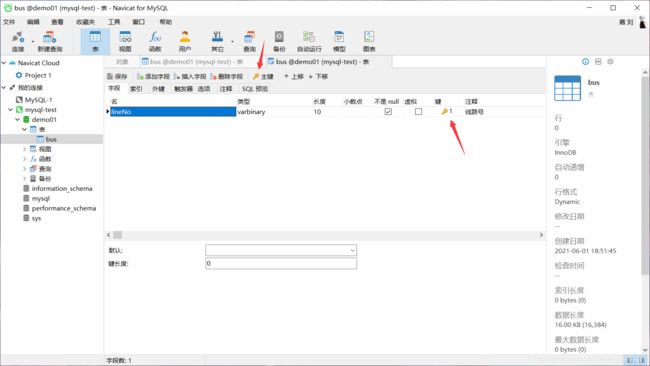Image resolution: width=650 pixels, height=366 pixels.
Task: Click 上移 move up button
Action: [x=293, y=76]
